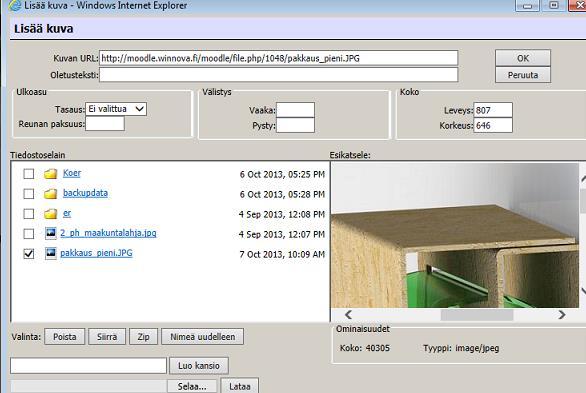Click preview's right horizontal scroll arrow
The width and height of the screenshot is (586, 393).
(562, 315)
